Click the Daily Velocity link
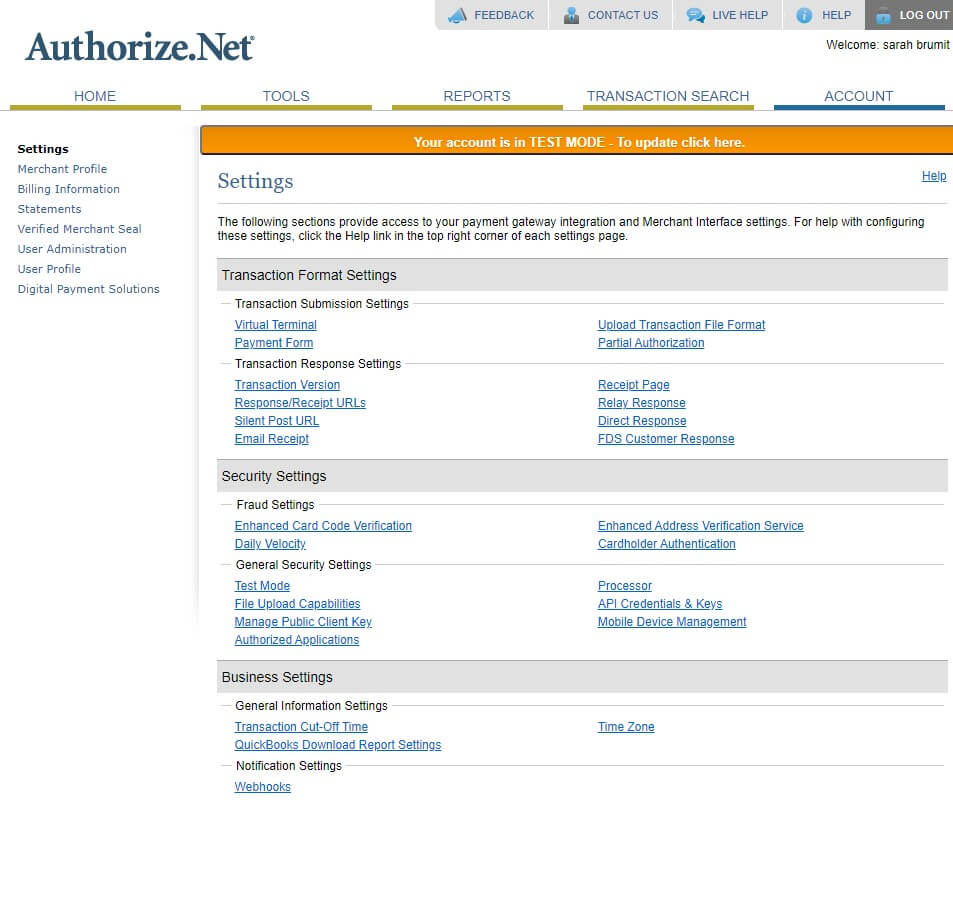 [x=270, y=544]
